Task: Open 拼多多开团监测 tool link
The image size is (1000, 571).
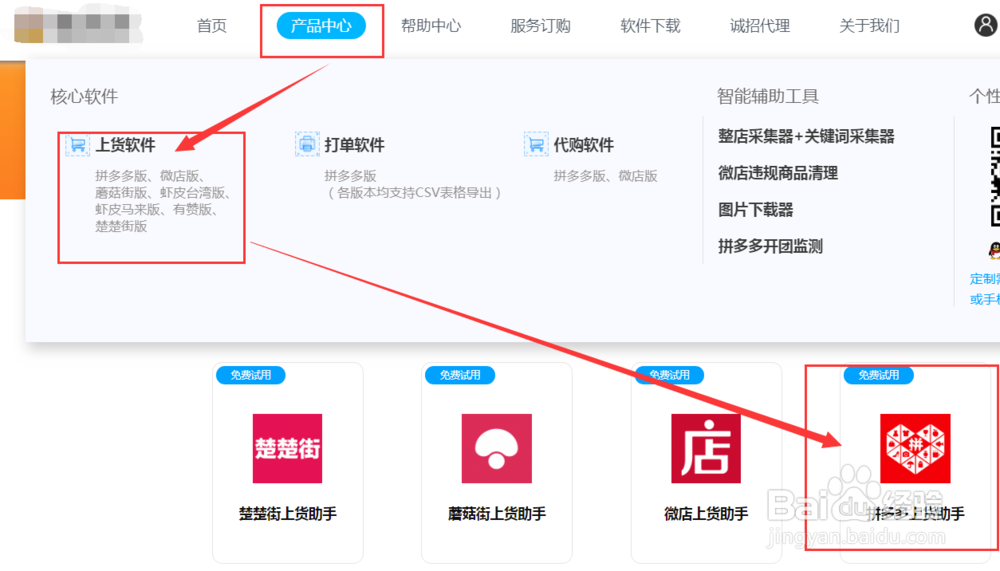Action: pos(770,246)
